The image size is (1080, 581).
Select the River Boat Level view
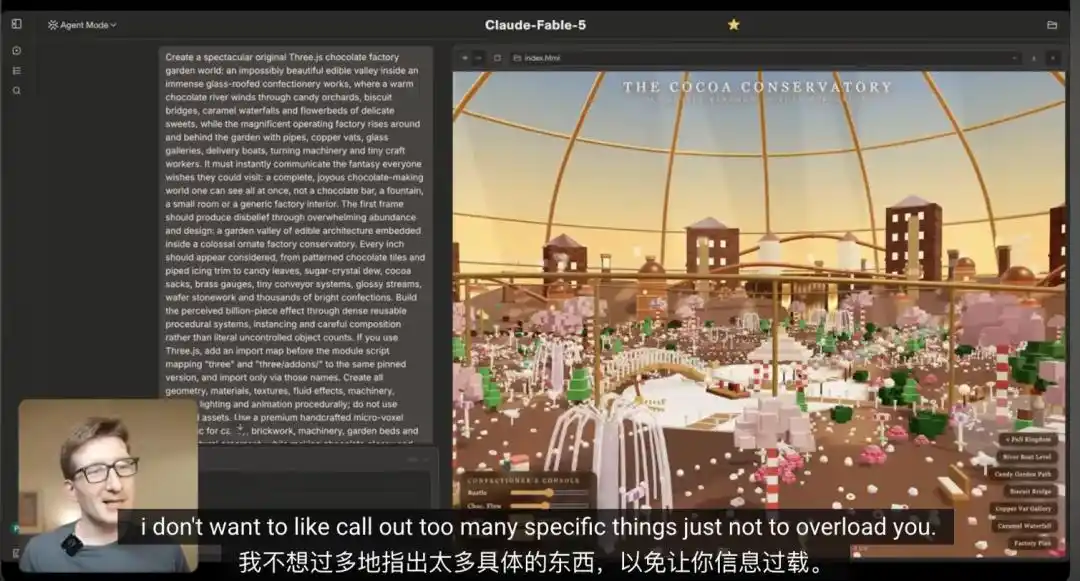coord(1026,457)
